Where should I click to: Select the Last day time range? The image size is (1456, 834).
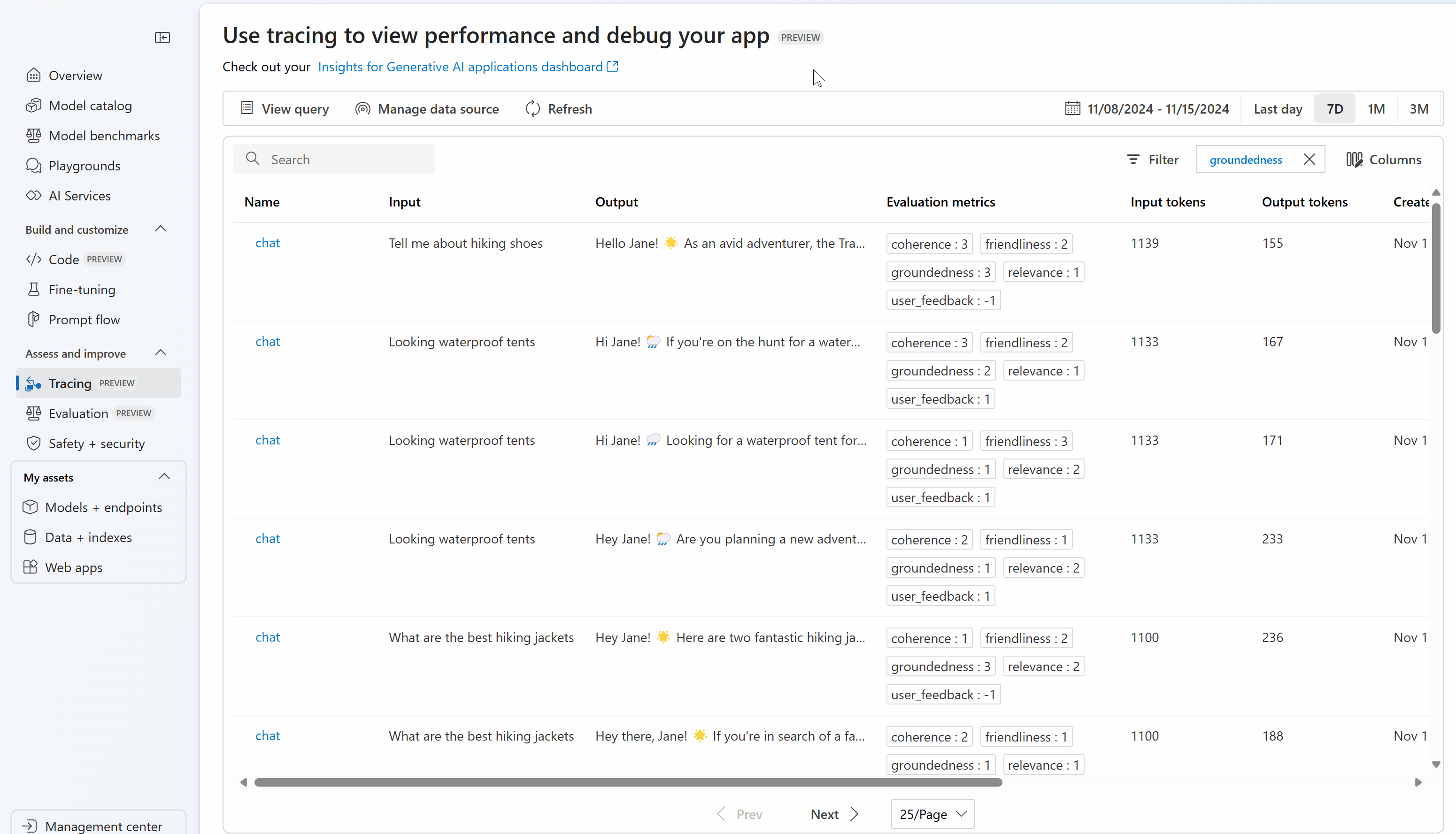(1277, 108)
